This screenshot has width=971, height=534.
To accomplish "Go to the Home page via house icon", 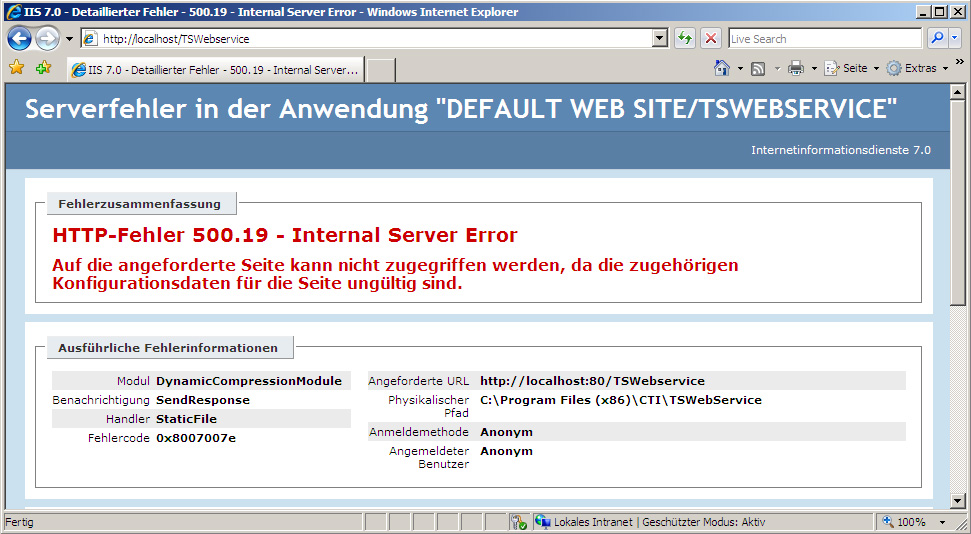I will click(x=722, y=68).
